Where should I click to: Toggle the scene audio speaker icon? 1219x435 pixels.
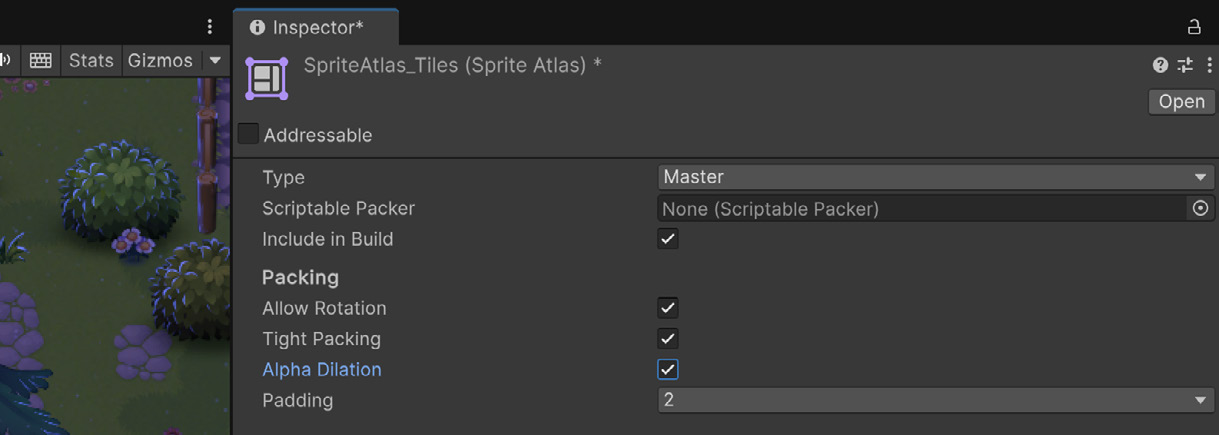pyautogui.click(x=5, y=60)
